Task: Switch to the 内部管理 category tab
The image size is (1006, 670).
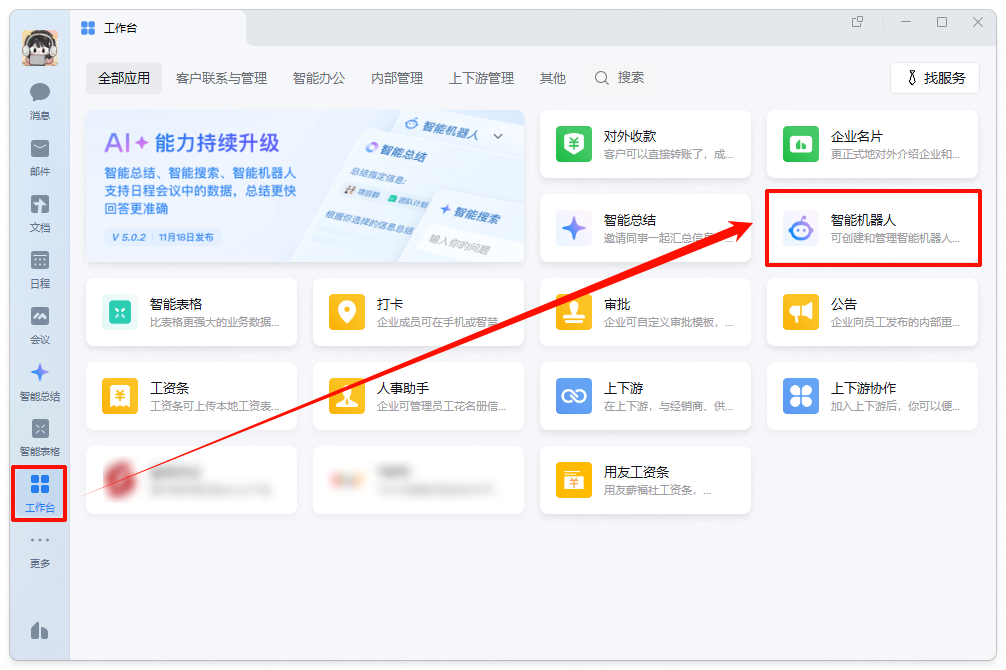Action: [397, 77]
